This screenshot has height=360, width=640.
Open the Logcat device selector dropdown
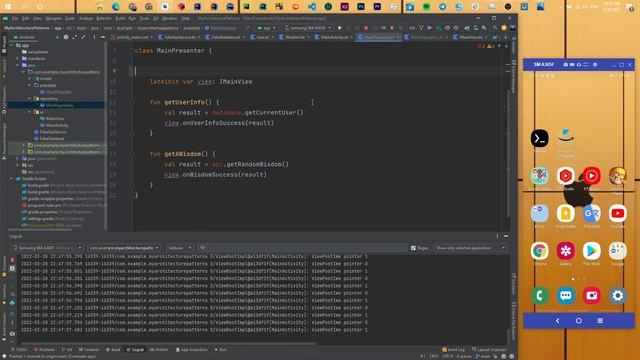point(47,248)
